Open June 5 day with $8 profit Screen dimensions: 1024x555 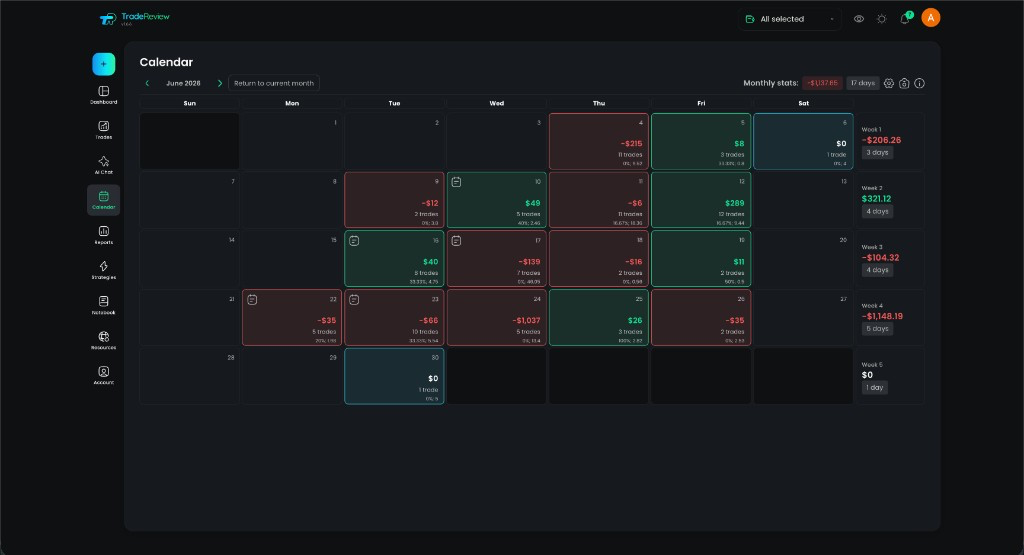[x=701, y=141]
